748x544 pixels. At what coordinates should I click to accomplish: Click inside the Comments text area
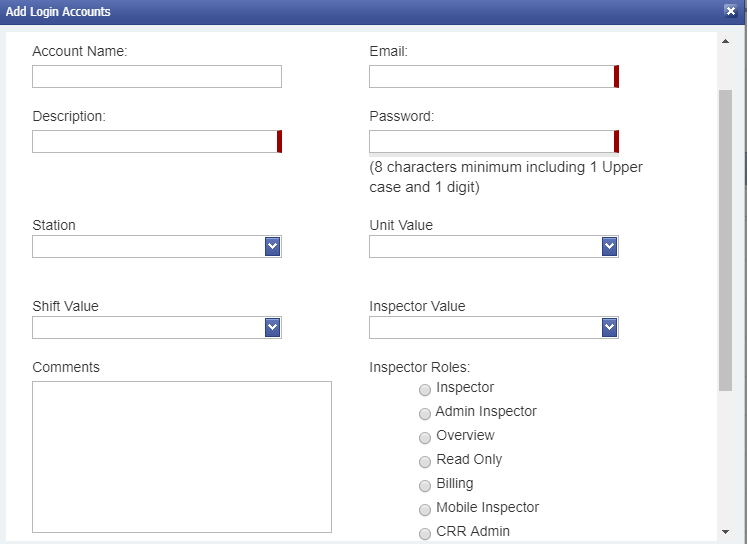tap(182, 457)
